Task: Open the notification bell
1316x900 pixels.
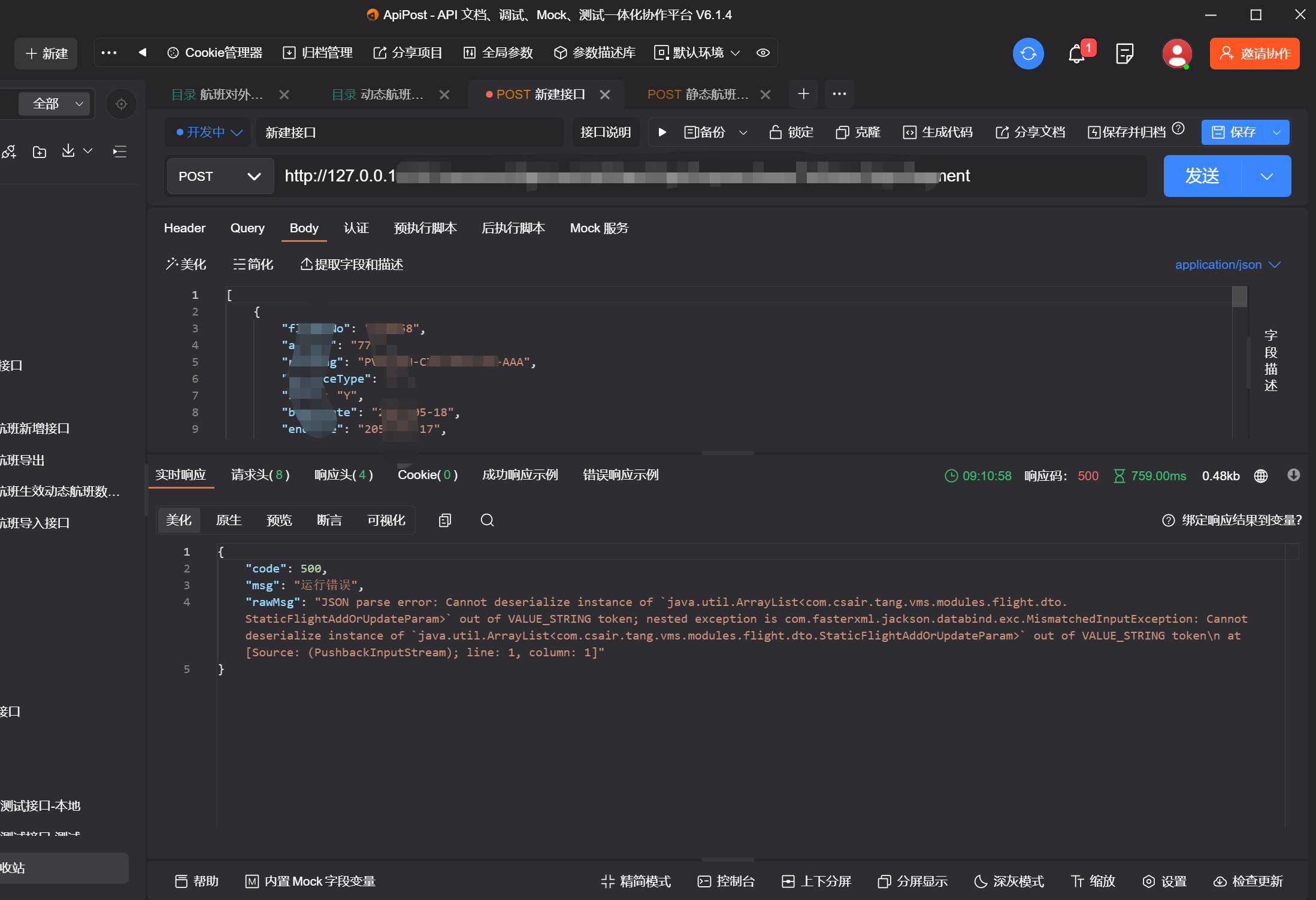Action: click(x=1076, y=54)
